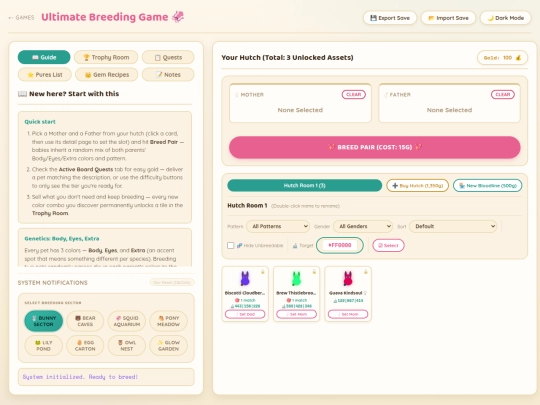The width and height of the screenshot is (540, 405).
Task: Select the Pony Meadow sector
Action: click(168, 321)
